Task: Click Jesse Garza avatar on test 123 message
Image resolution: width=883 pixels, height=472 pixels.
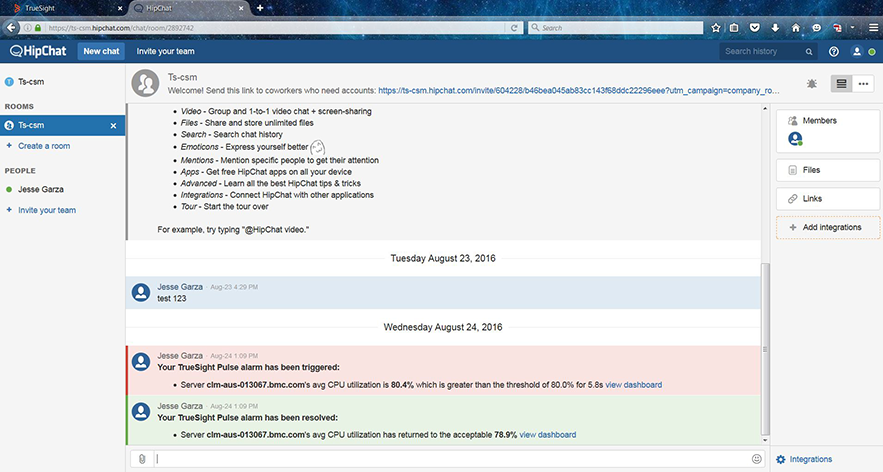Action: click(x=141, y=292)
